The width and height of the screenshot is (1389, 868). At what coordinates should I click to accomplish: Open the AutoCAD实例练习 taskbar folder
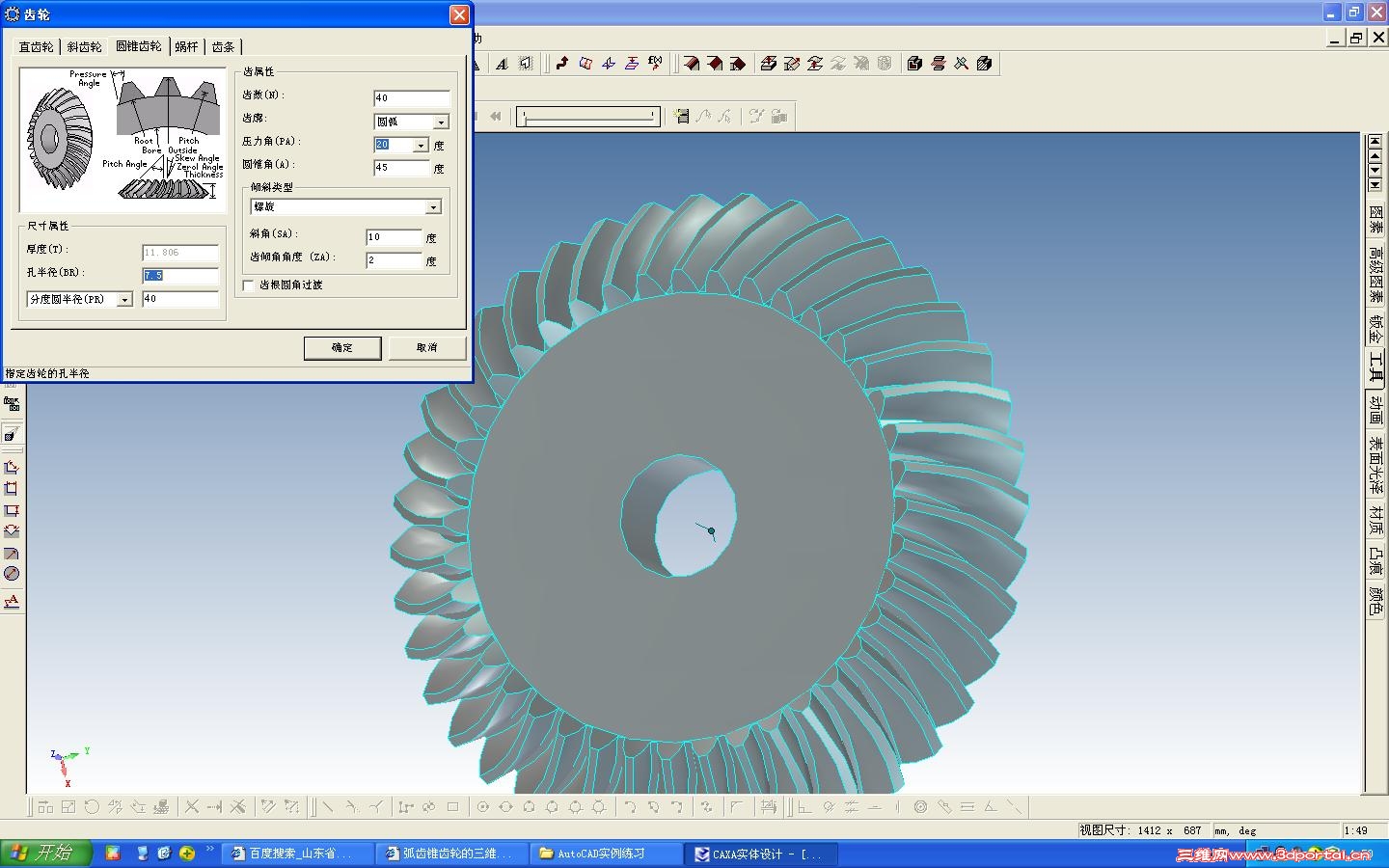[x=606, y=854]
